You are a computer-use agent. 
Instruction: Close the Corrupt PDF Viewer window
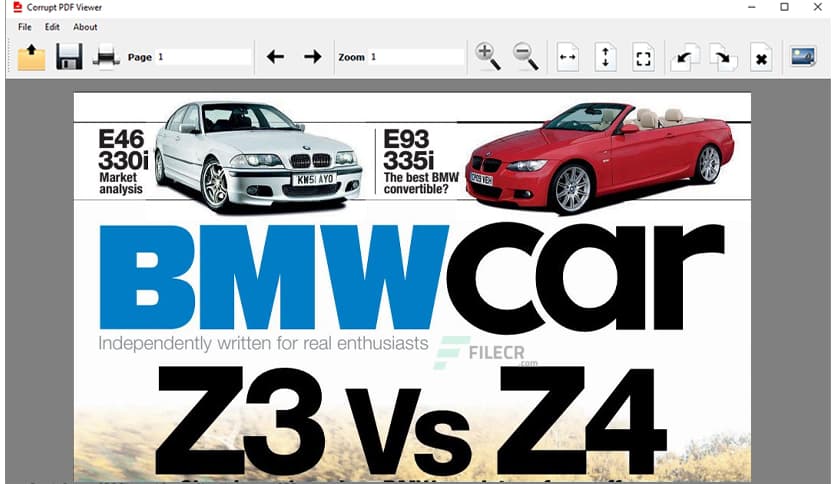(x=817, y=7)
